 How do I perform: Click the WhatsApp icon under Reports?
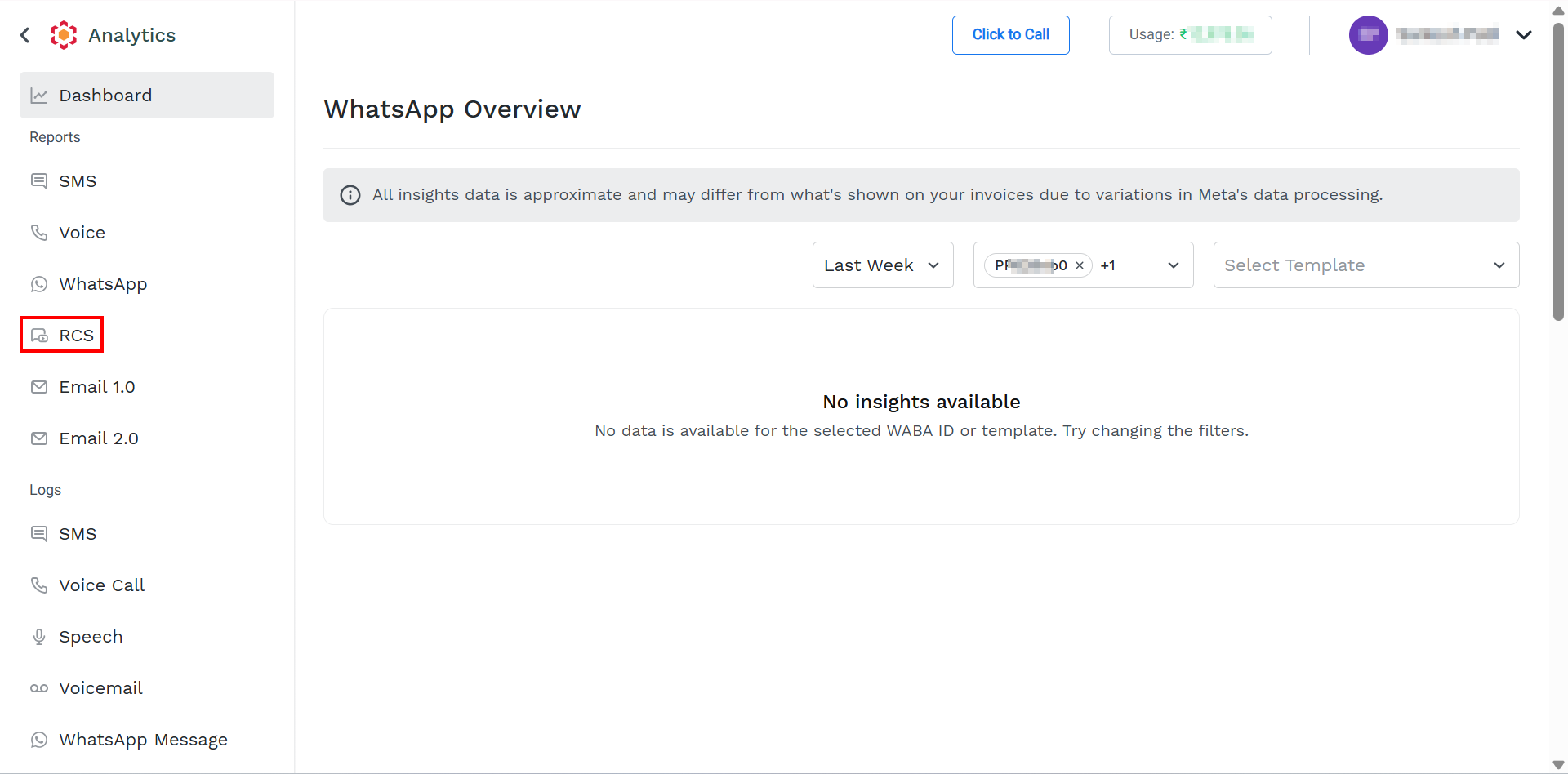[39, 284]
